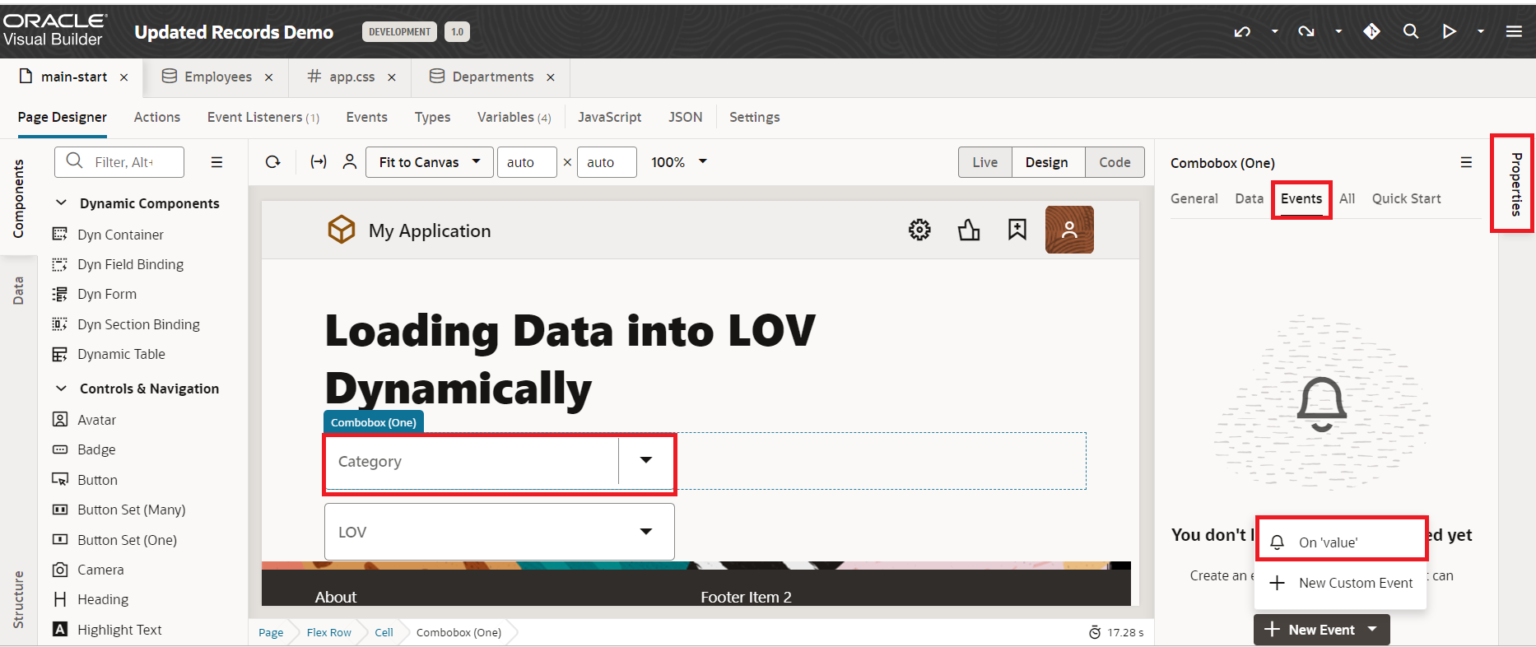
Task: Click the thumbs-up icon in app header
Action: tap(968, 230)
